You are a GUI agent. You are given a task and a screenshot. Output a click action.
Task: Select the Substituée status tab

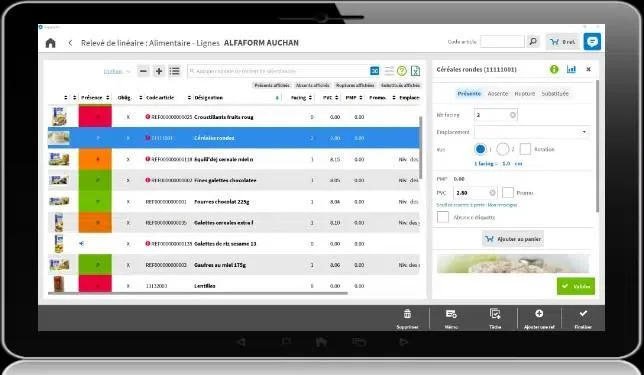555,94
